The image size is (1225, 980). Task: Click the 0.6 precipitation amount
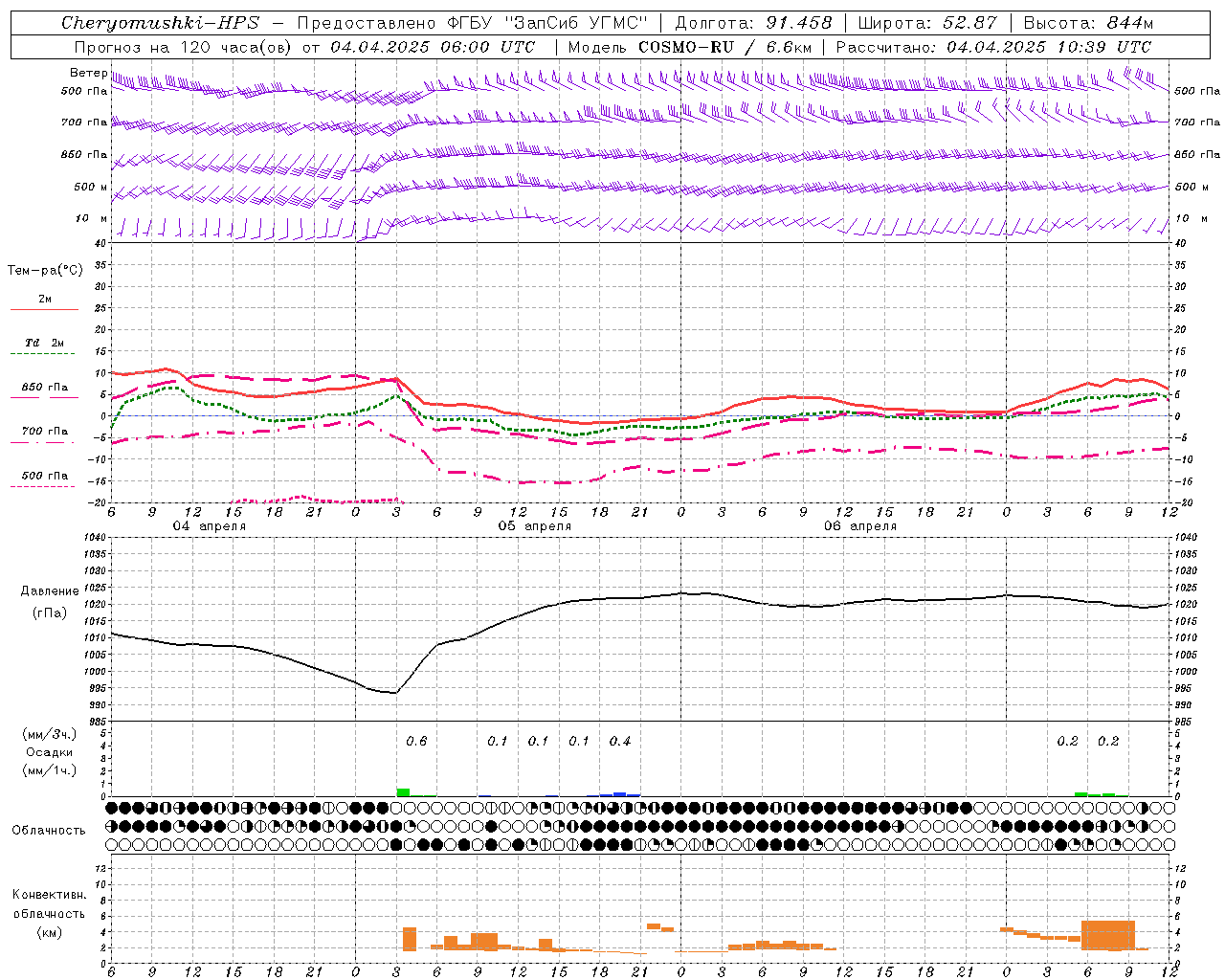coord(416,741)
